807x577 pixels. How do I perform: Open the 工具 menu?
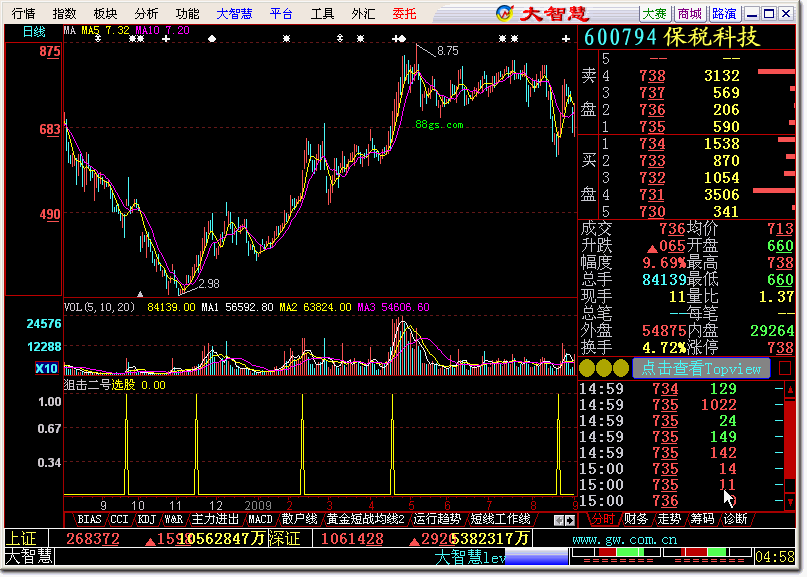(322, 14)
